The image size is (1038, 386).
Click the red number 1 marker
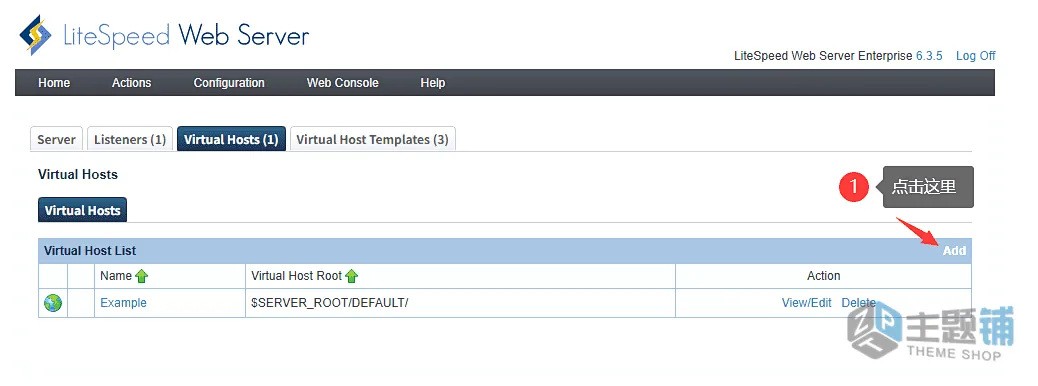coord(853,187)
